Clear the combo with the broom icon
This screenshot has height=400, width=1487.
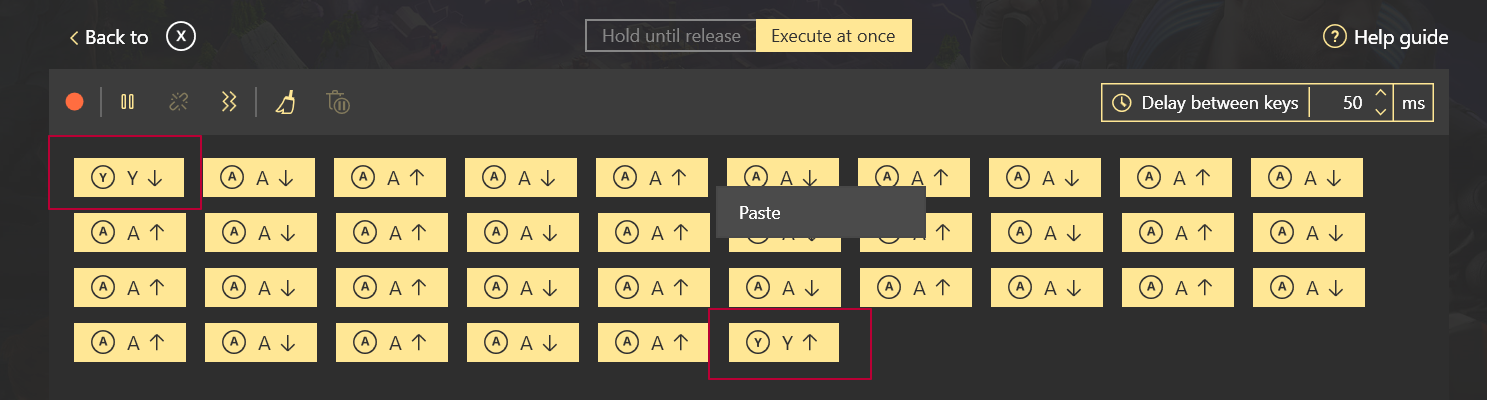[x=286, y=102]
